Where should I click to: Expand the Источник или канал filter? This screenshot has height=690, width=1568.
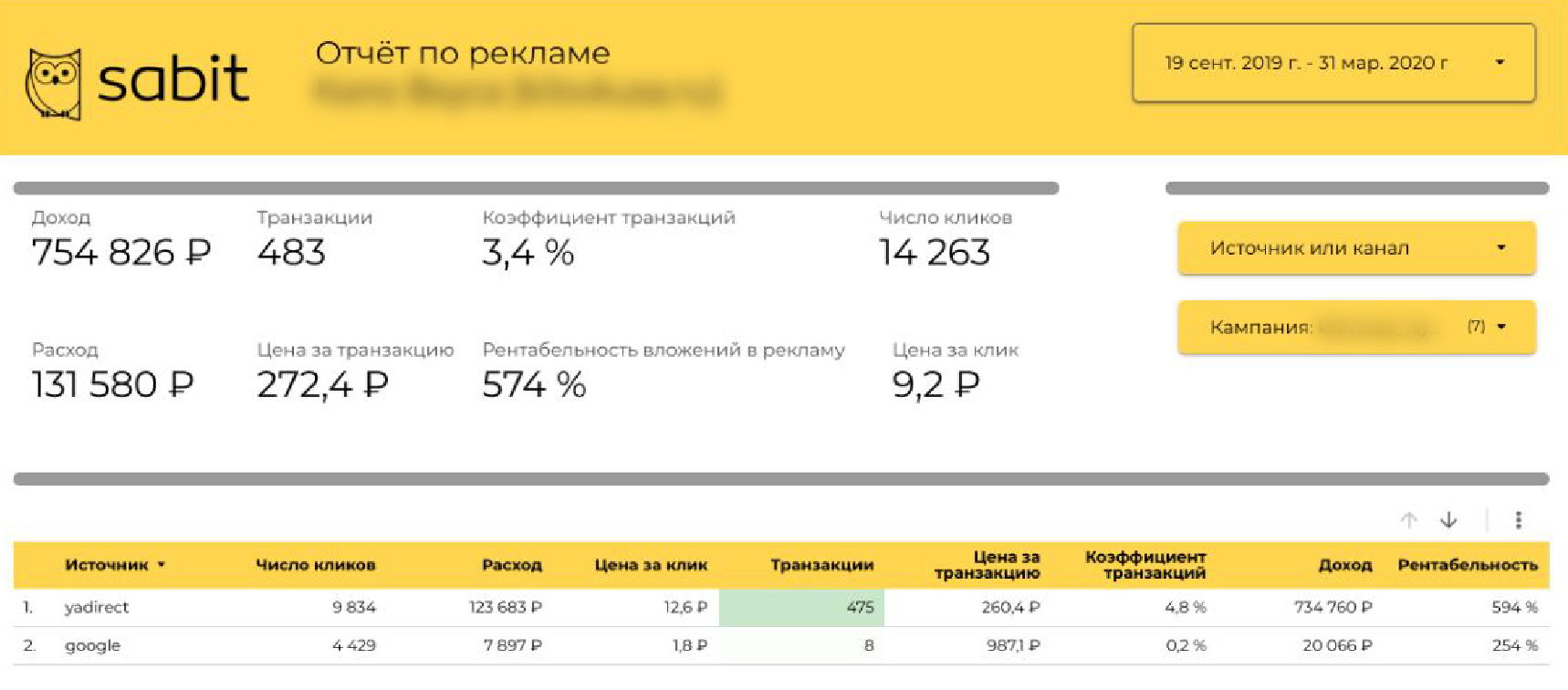coord(1356,248)
